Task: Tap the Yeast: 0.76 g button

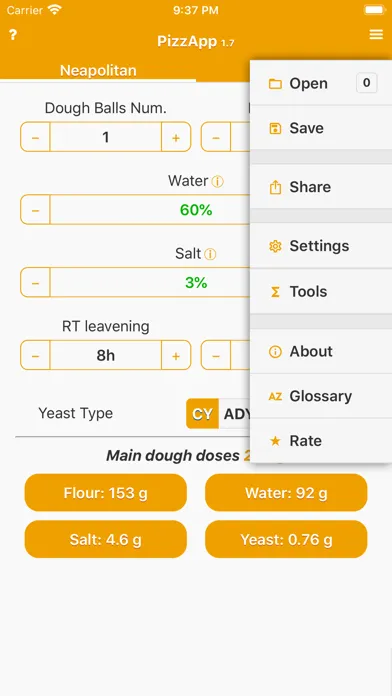Action: 286,539
